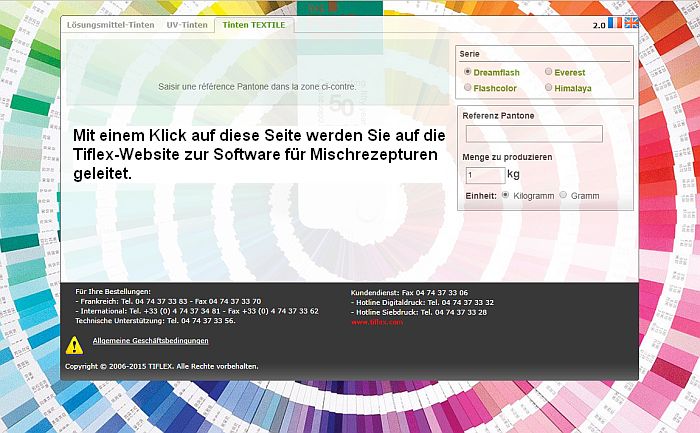Click into the Referenz Pantone input field
Image resolution: width=700 pixels, height=433 pixels.
534,134
